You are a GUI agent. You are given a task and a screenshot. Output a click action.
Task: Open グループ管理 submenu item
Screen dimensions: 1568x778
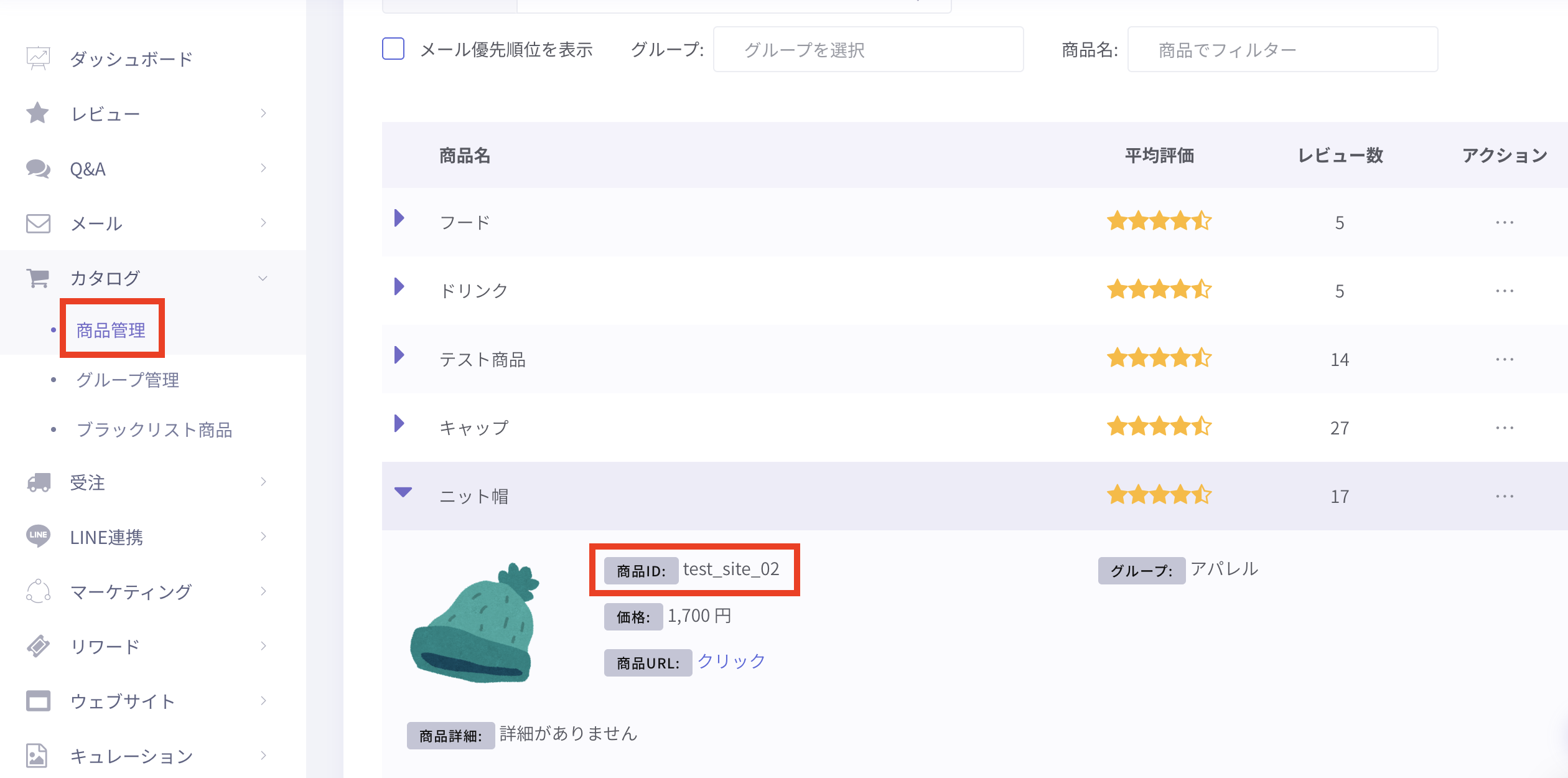point(128,380)
